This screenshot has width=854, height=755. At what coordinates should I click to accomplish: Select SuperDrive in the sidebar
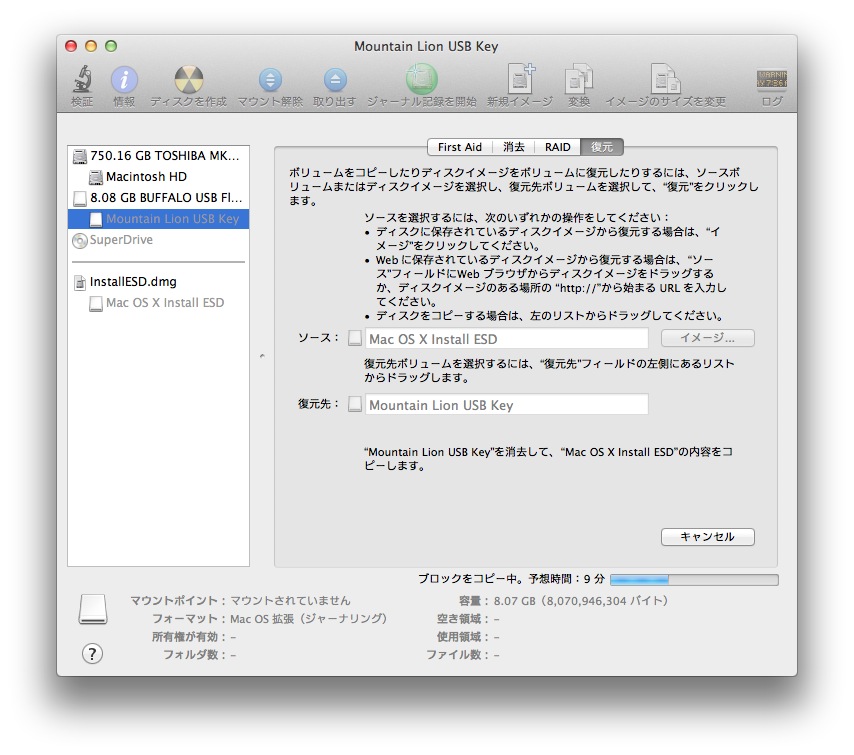coord(158,240)
